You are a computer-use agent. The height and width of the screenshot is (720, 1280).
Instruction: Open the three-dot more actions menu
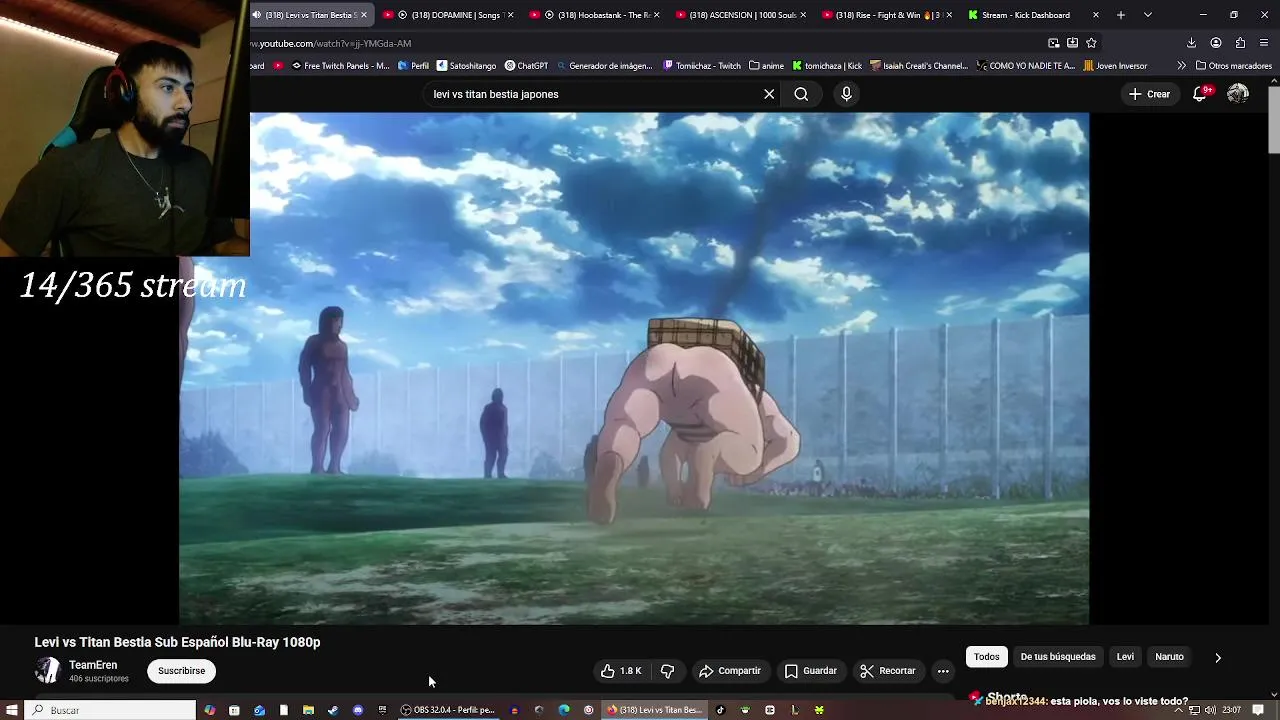943,671
